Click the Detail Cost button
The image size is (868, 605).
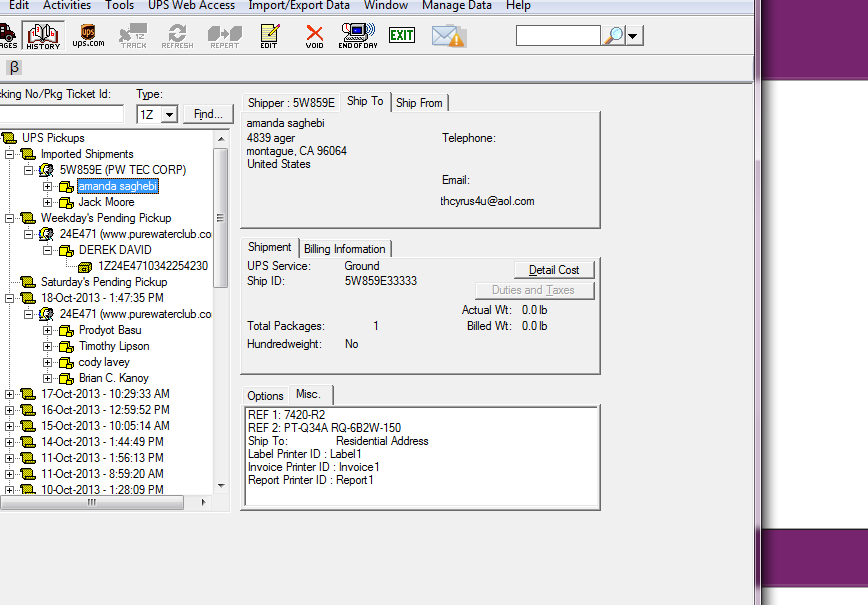click(x=554, y=270)
